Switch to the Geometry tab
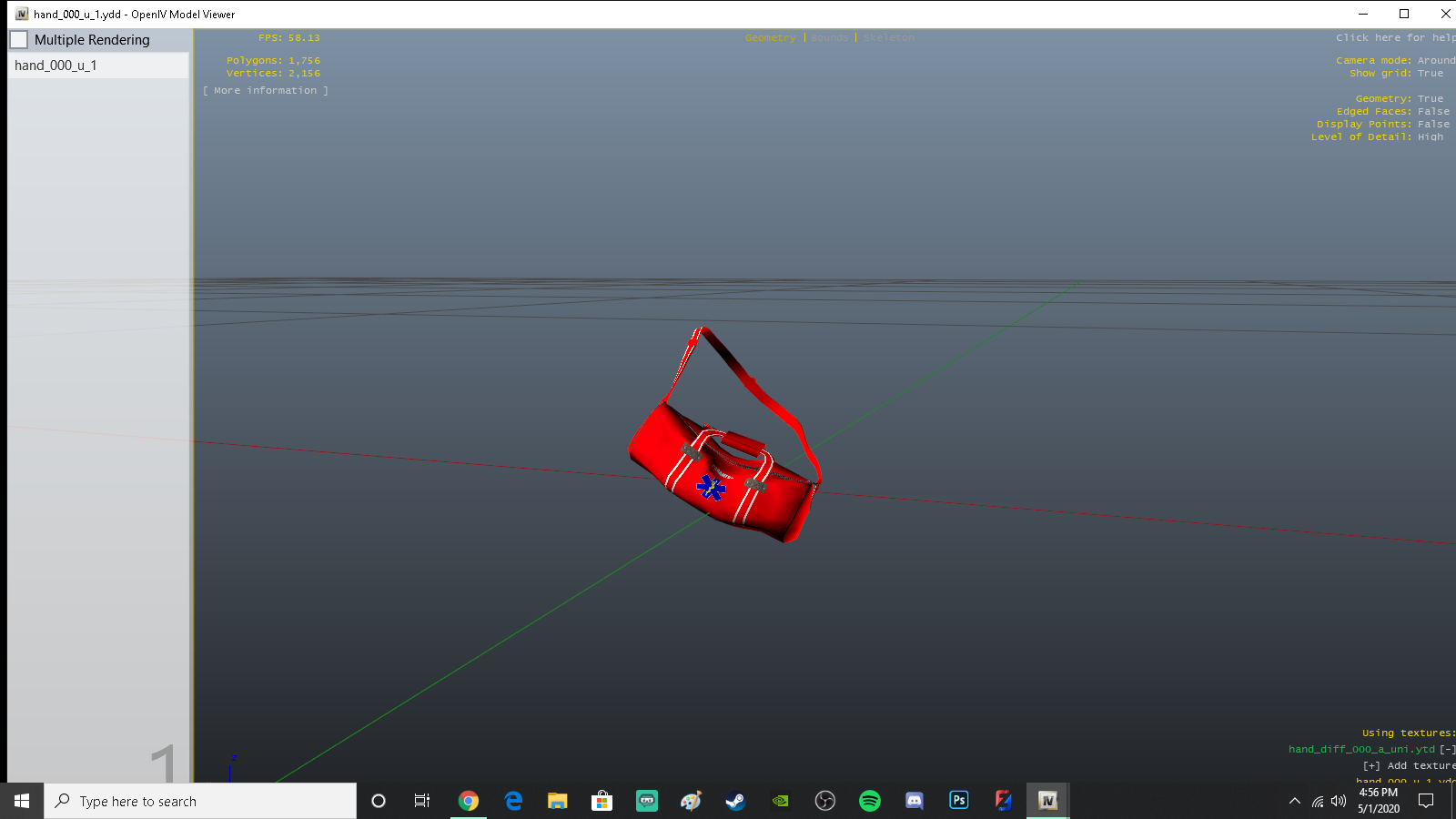The height and width of the screenshot is (819, 1456). click(770, 38)
